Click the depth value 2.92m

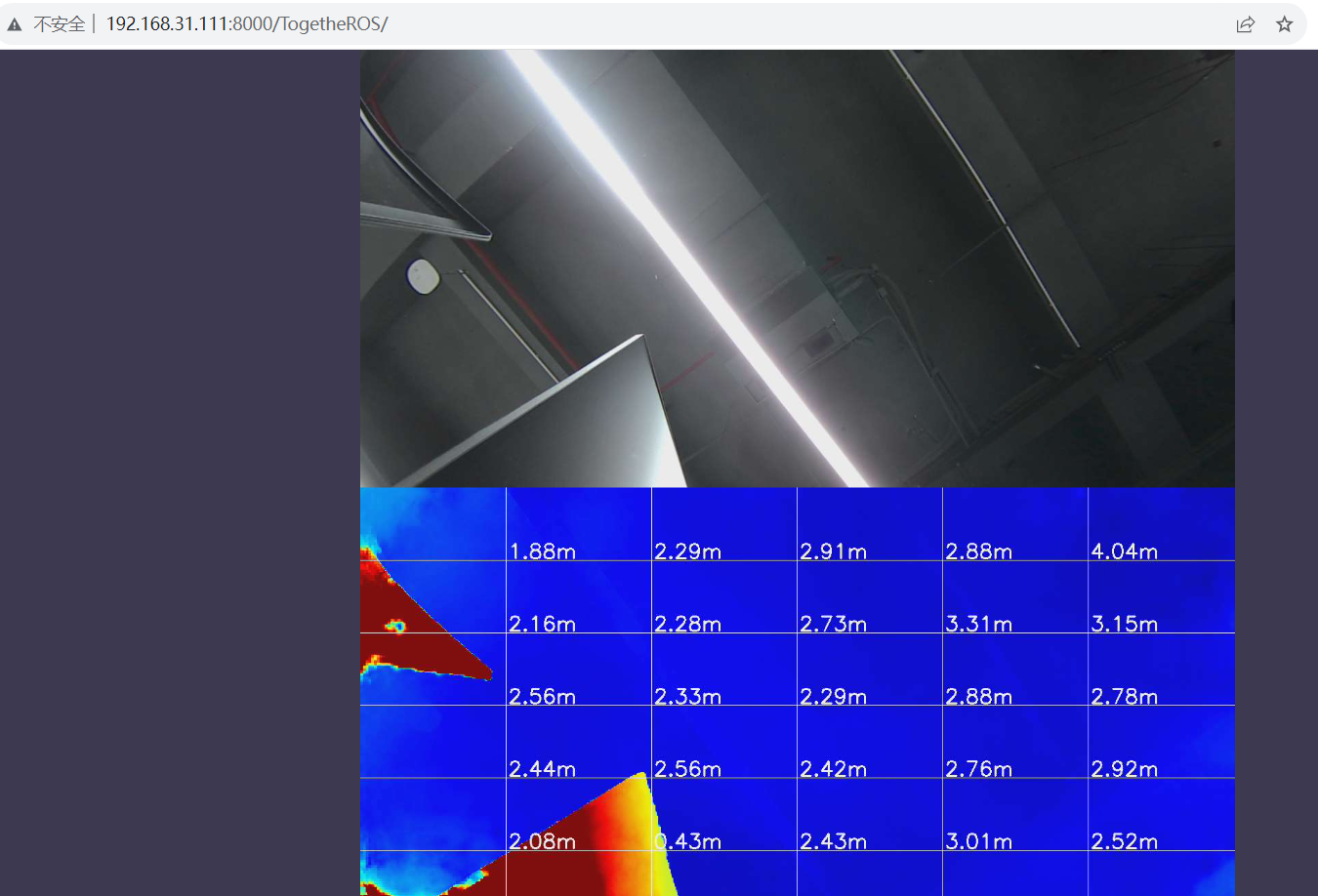(x=1125, y=769)
